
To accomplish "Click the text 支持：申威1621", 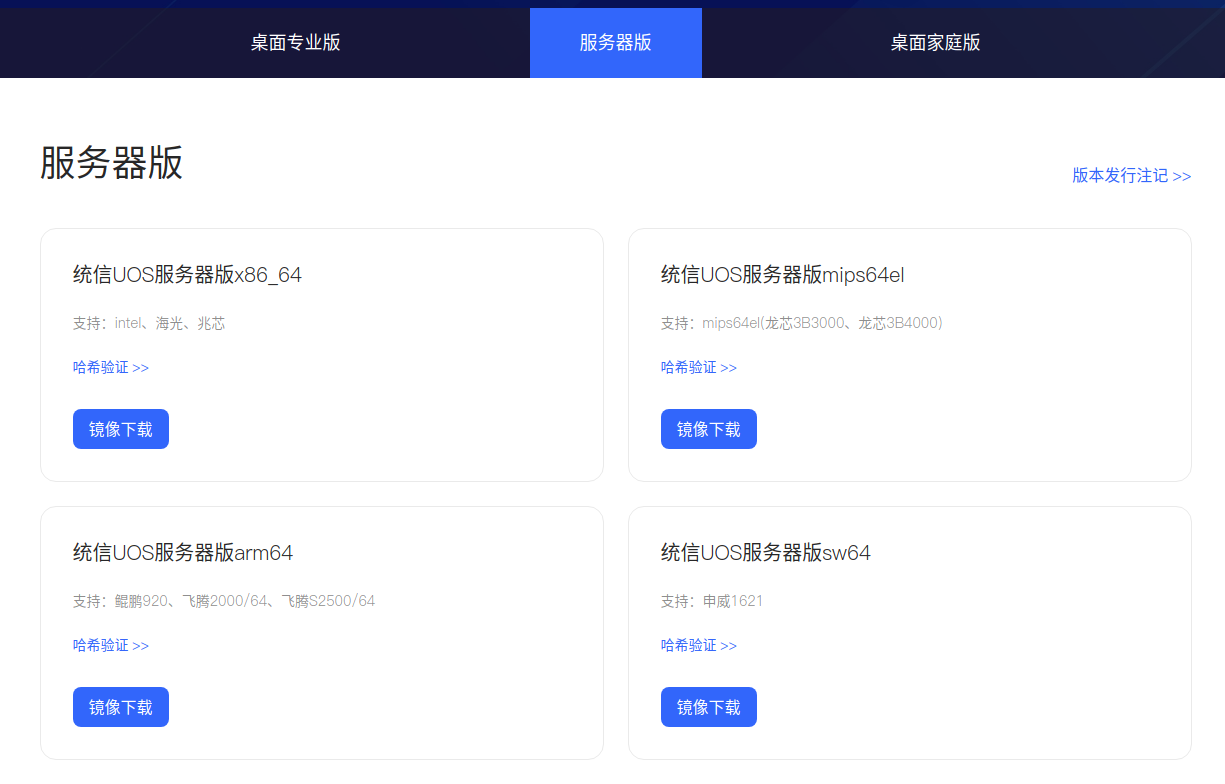I will (x=712, y=601).
